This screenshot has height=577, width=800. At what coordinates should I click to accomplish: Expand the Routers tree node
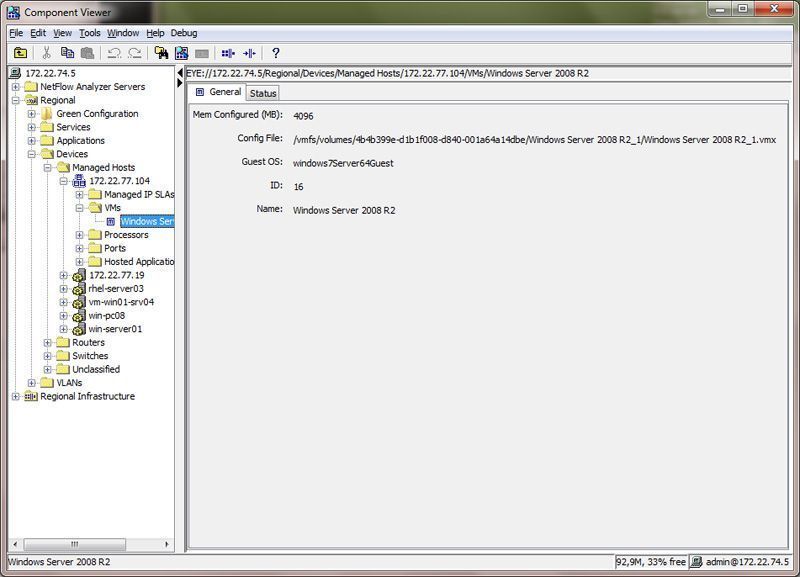[47, 342]
